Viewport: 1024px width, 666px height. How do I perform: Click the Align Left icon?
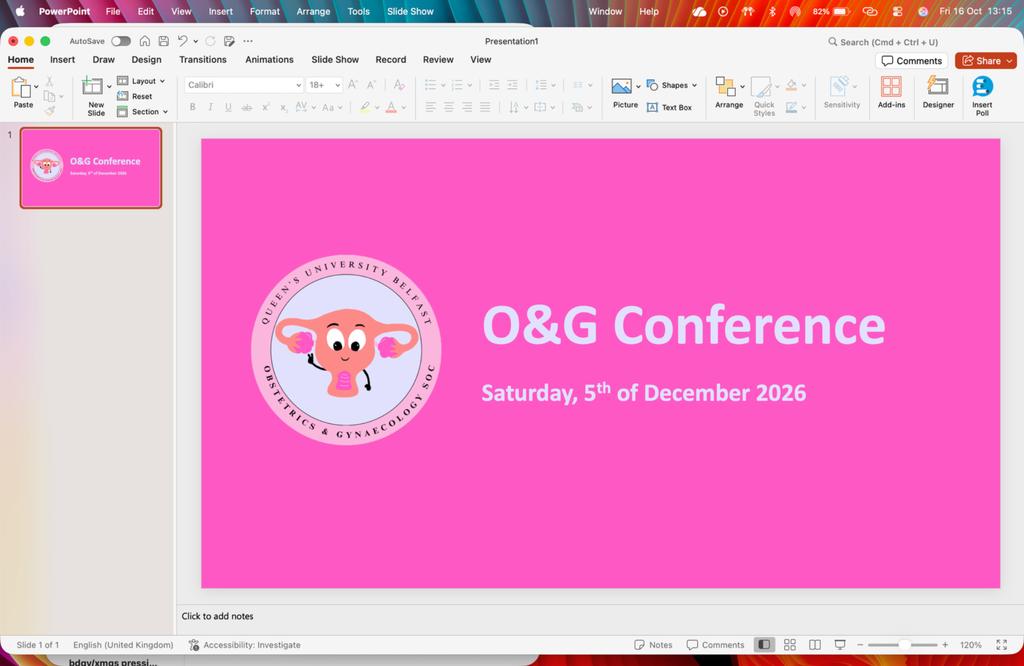click(x=430, y=107)
